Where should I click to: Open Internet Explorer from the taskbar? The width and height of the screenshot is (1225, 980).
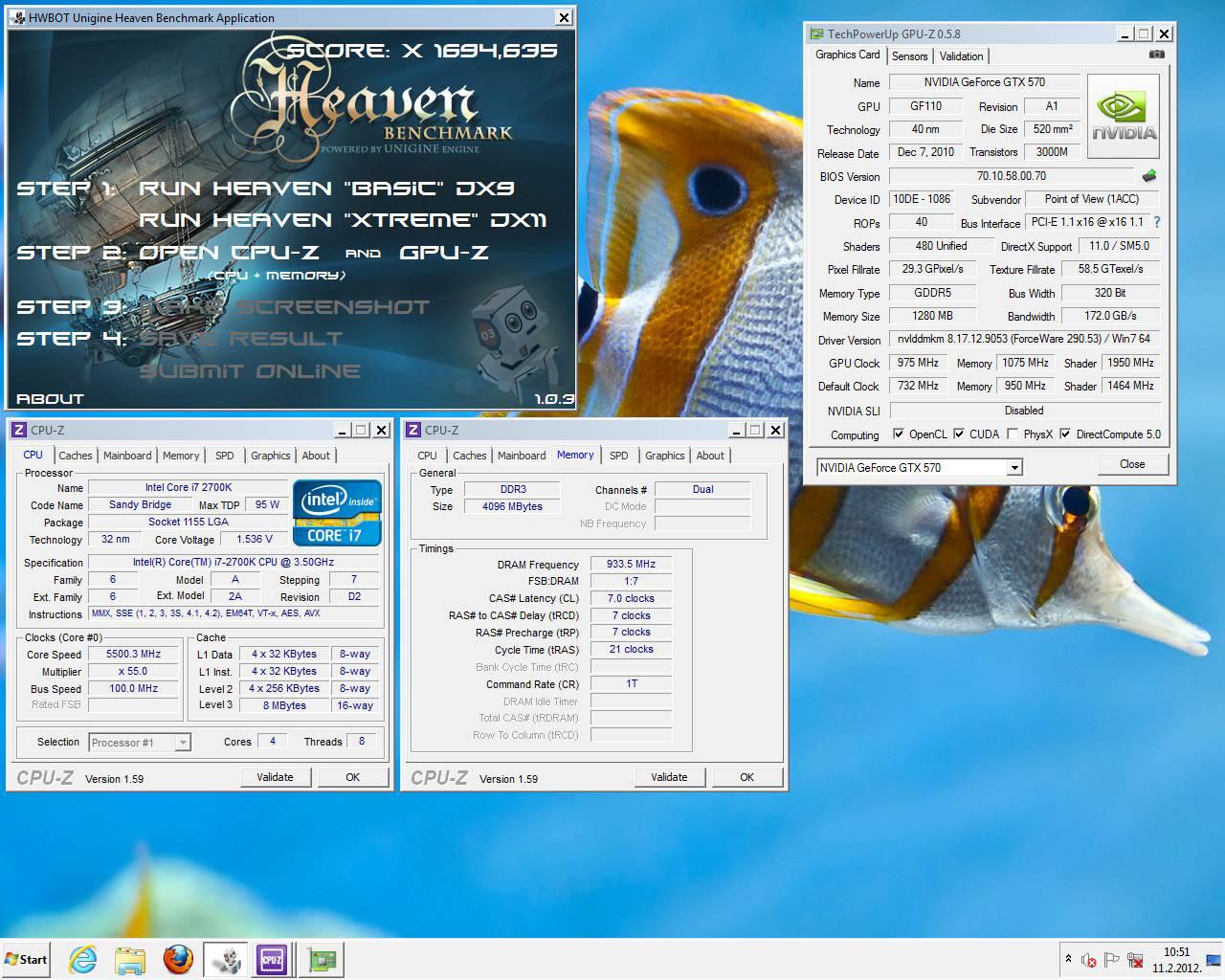(83, 960)
